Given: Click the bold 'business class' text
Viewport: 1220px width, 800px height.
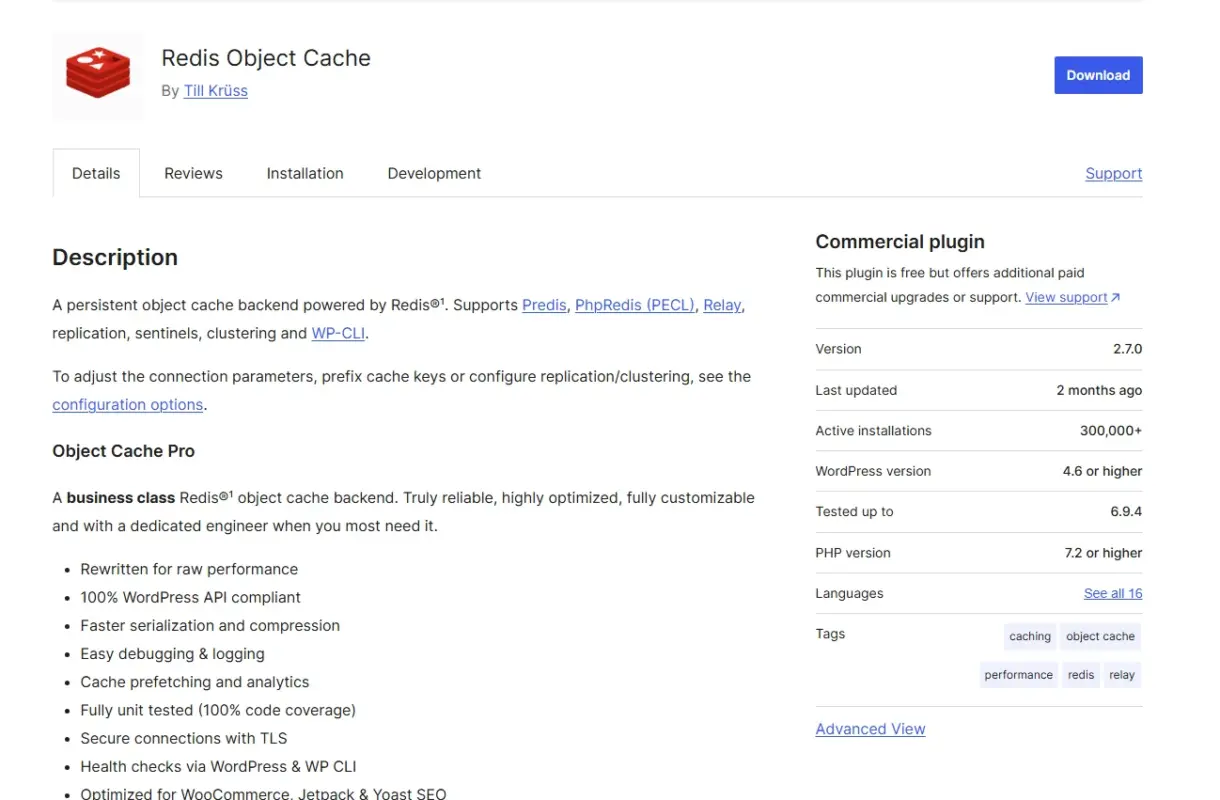Looking at the screenshot, I should click(120, 498).
